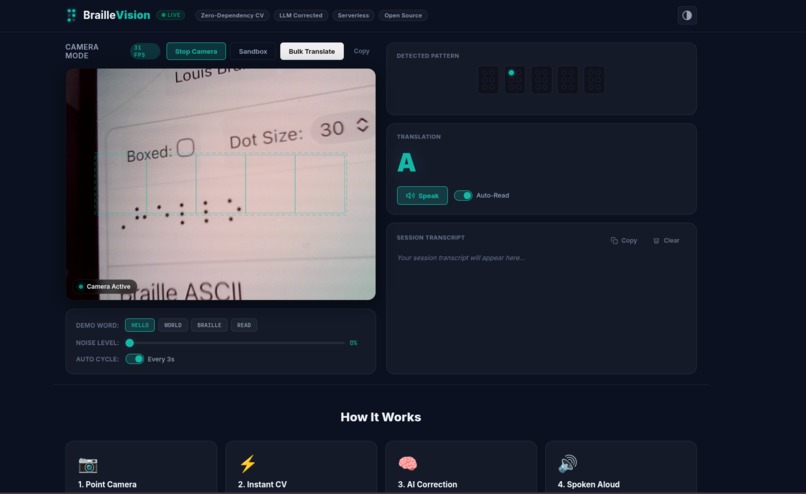Click the 1. Point Camera title
The width and height of the screenshot is (806, 494).
tap(107, 484)
